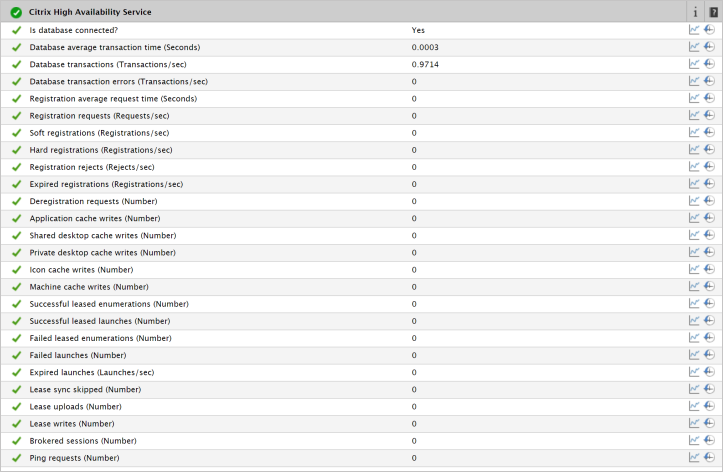Image resolution: width=723 pixels, height=472 pixels.
Task: Select 'Machine cache writes (Number)' label
Action: click(89, 287)
